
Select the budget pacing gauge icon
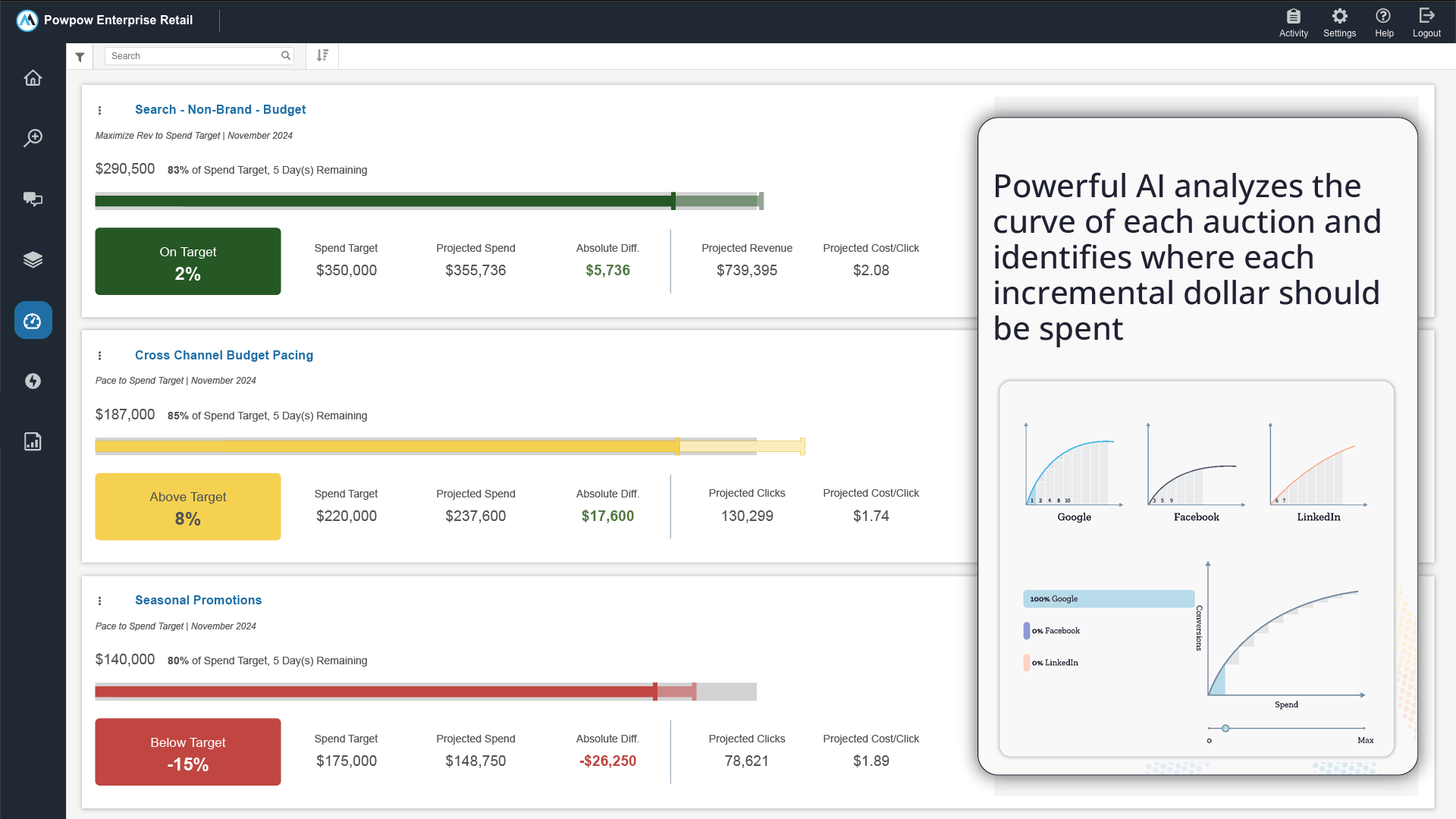33,321
